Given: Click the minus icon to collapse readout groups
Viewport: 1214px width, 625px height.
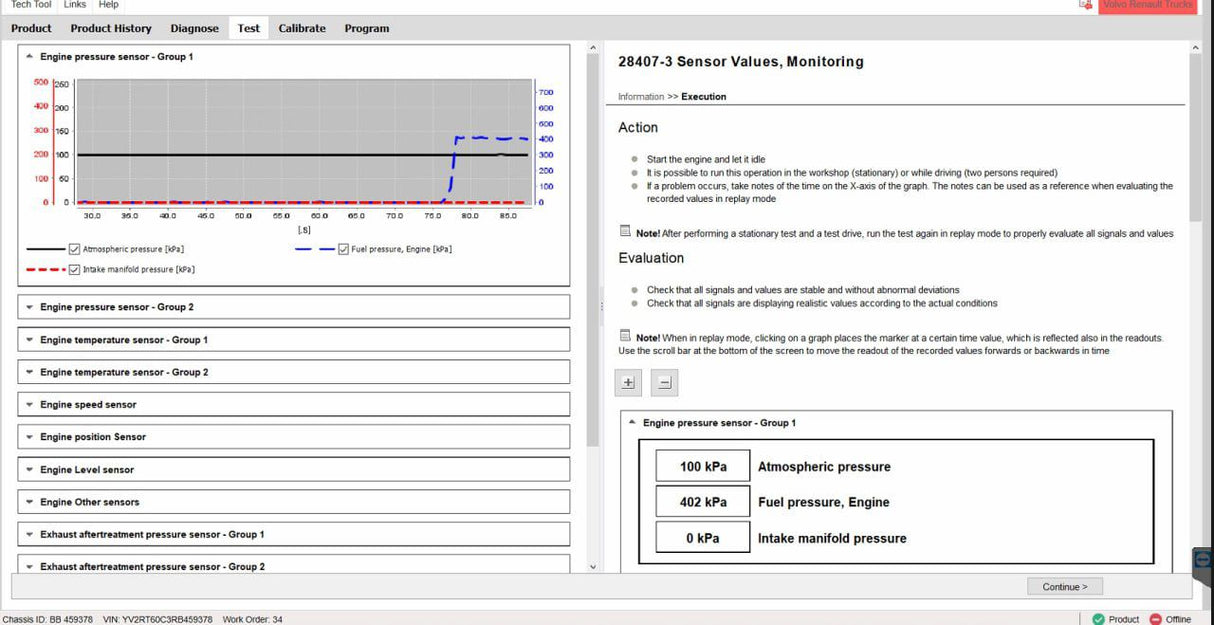Looking at the screenshot, I should tap(664, 382).
